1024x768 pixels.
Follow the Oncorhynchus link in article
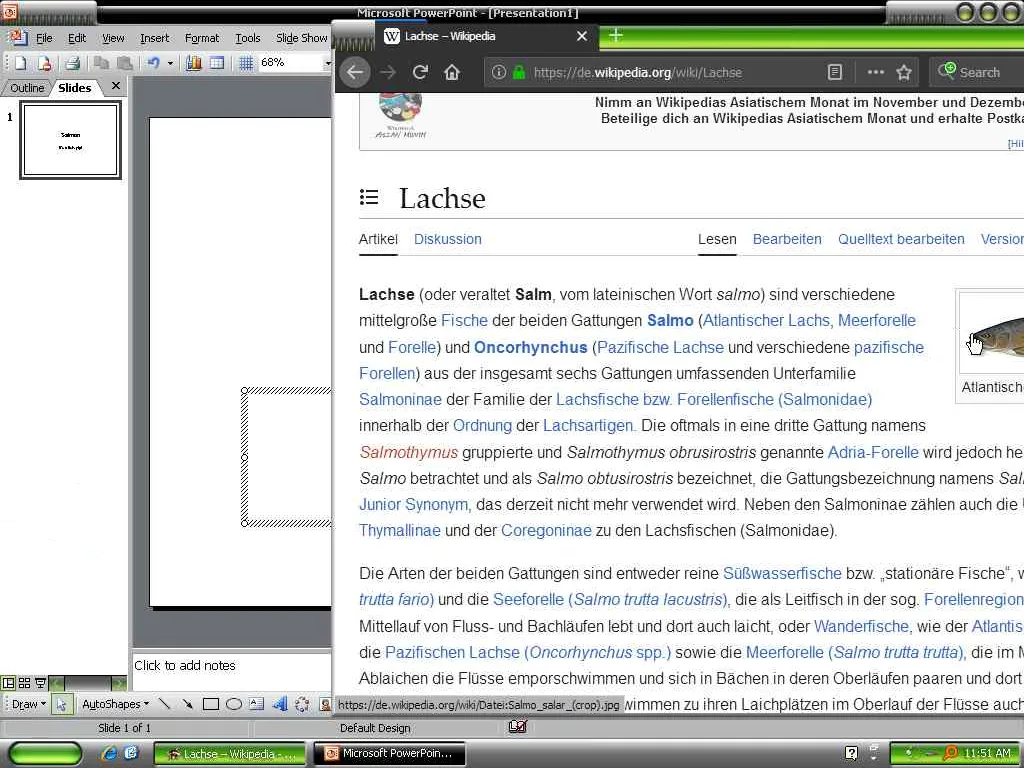point(530,347)
